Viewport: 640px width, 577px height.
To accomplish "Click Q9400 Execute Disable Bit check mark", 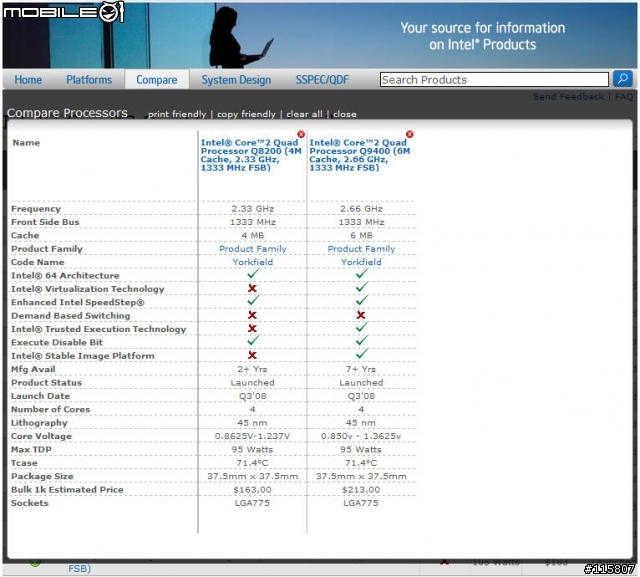I will pyautogui.click(x=362, y=341).
